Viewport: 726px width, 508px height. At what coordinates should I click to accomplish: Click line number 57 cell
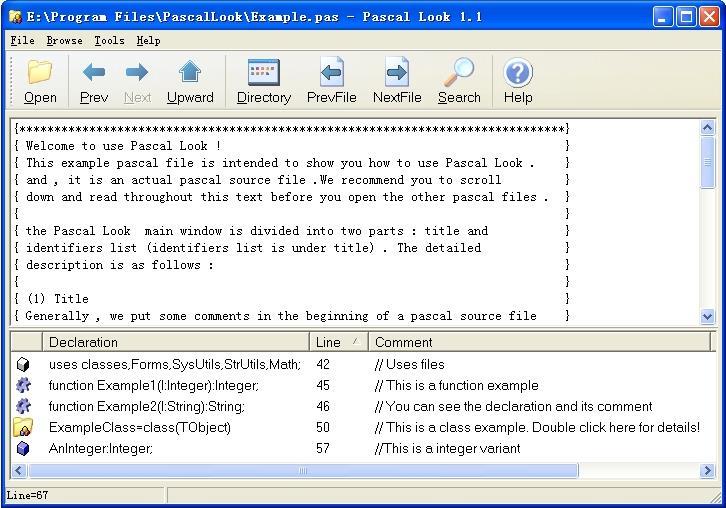[323, 448]
